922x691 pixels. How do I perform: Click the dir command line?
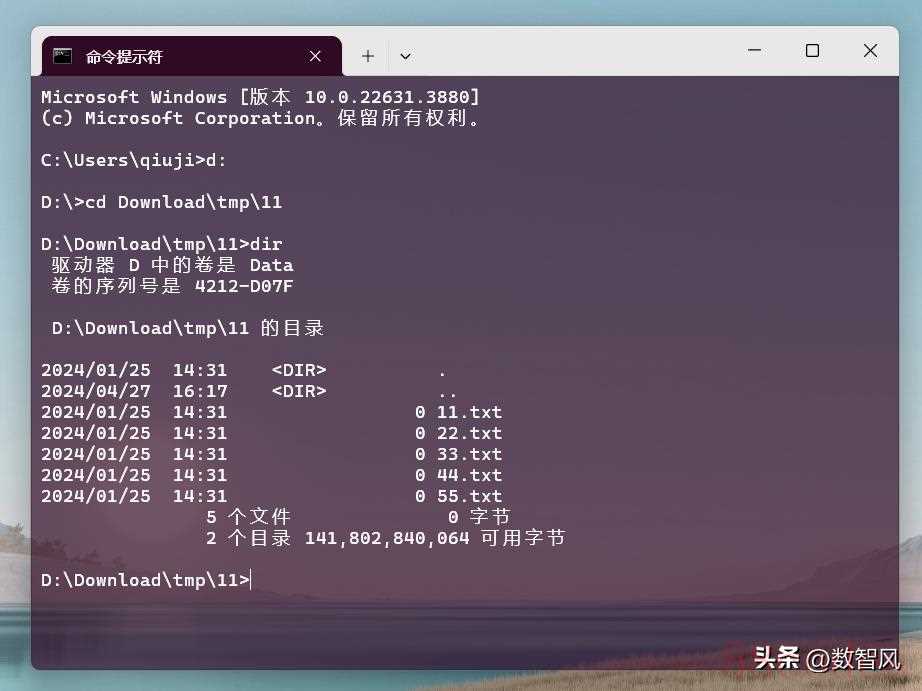point(162,244)
